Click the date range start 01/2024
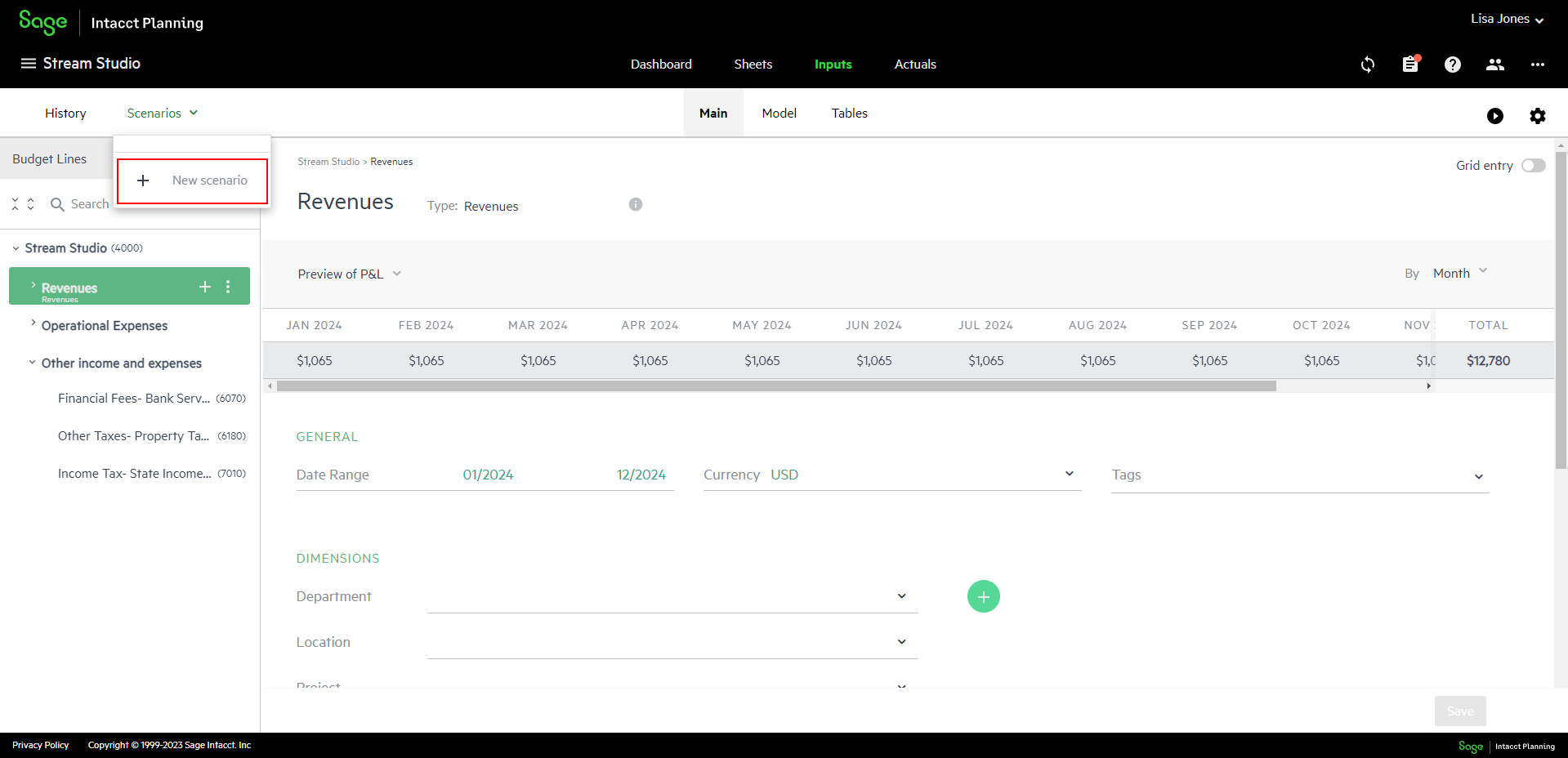 coord(488,475)
